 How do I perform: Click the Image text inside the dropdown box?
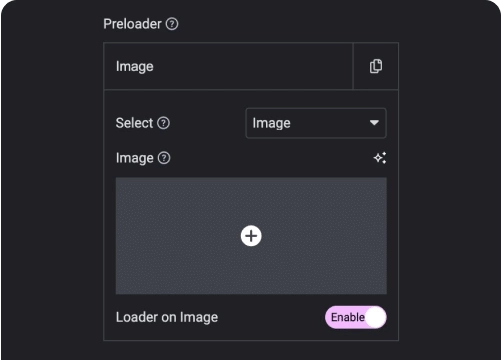(x=271, y=123)
